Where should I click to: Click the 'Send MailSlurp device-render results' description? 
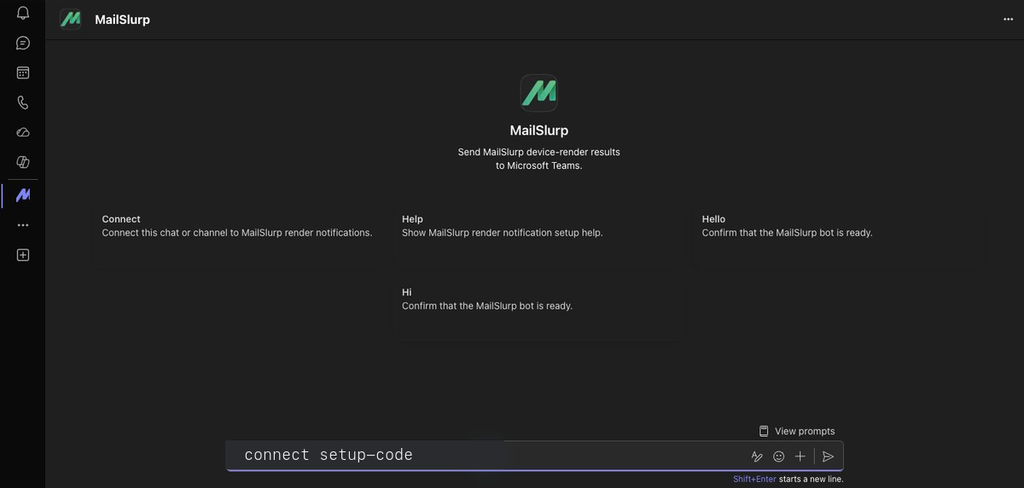pos(539,159)
